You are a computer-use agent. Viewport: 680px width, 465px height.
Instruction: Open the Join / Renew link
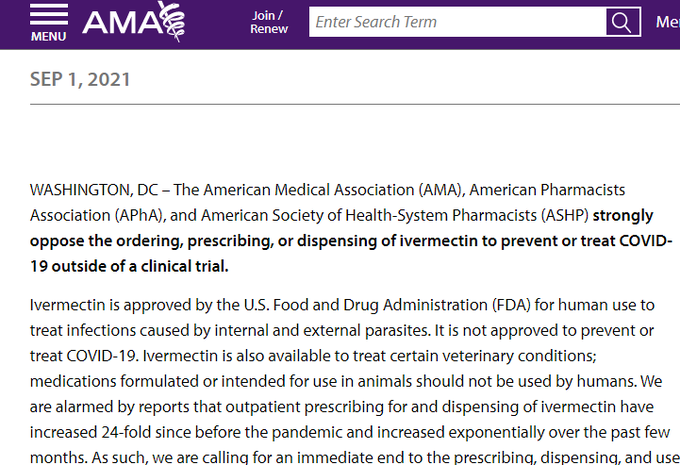269,22
